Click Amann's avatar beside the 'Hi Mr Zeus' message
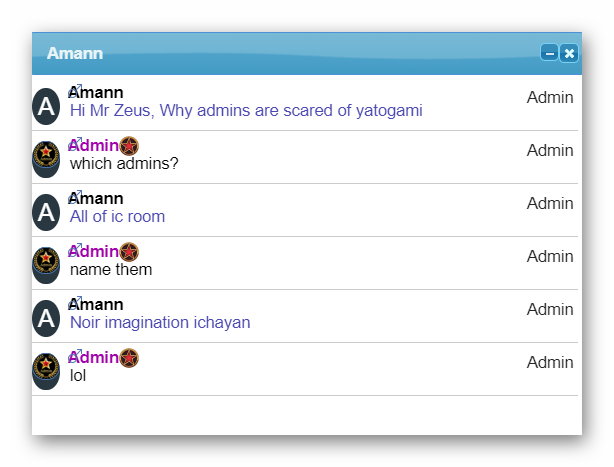 click(x=46, y=107)
